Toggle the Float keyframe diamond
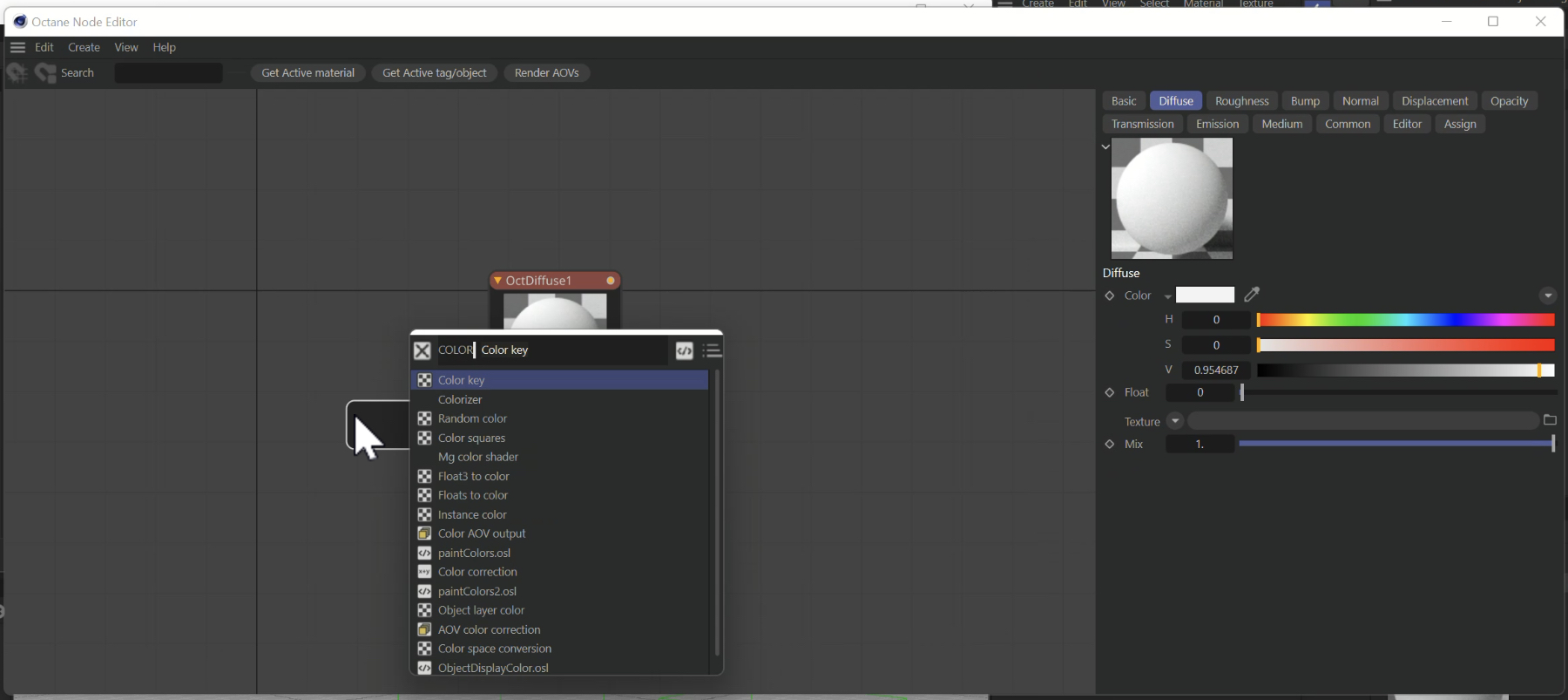Screen dimensions: 1568x700 [1110, 392]
